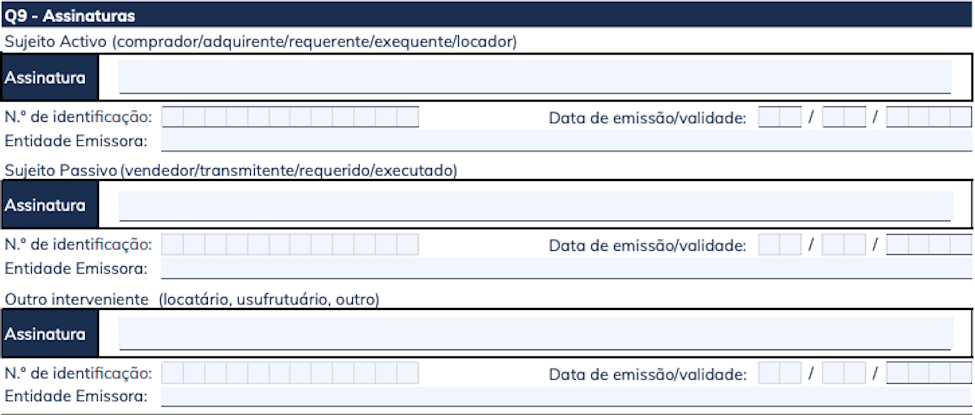Screen dimensions: 975x415
Task: Click the Assinatura label under Sujeito Activo
Action: click(45, 77)
